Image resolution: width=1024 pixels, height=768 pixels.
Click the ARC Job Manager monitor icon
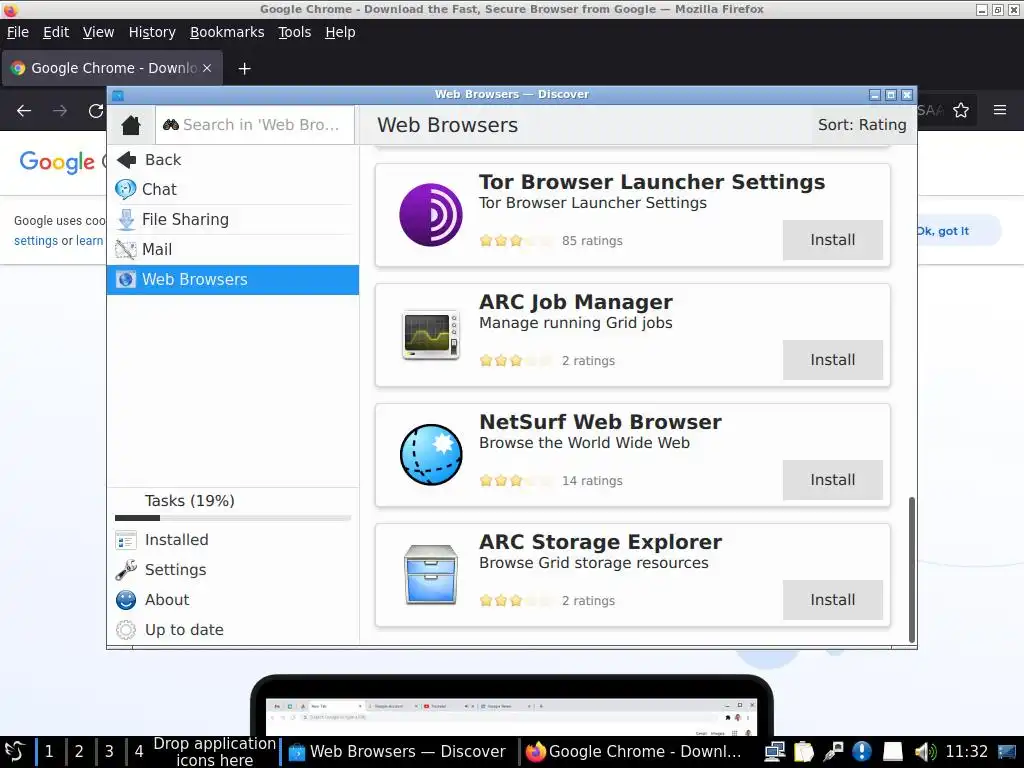pos(431,335)
